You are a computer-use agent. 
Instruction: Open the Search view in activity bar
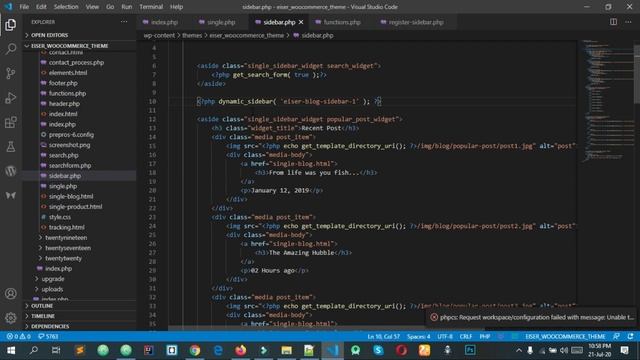pos(11,49)
